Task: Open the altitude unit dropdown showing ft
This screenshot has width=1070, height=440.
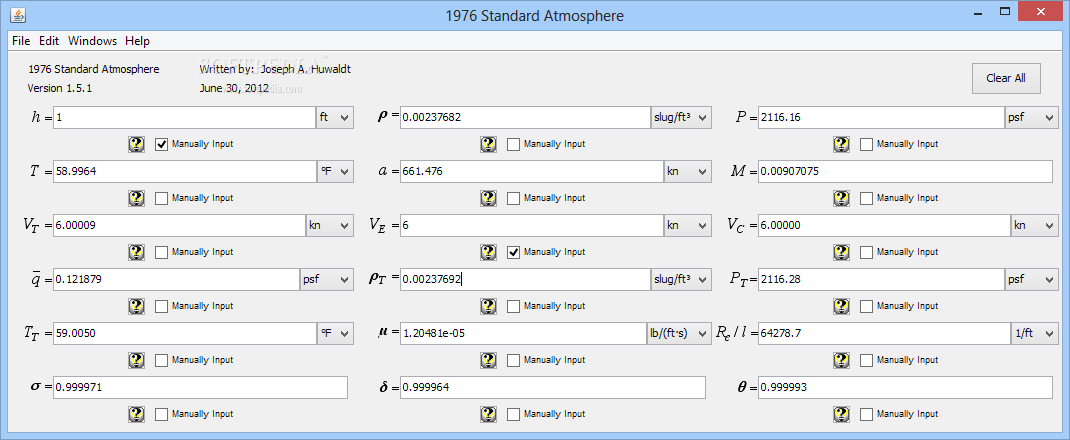Action: 335,118
